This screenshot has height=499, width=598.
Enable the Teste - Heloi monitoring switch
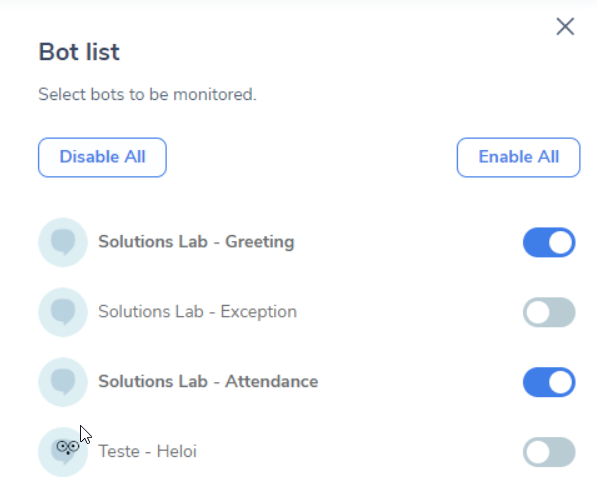coord(549,452)
